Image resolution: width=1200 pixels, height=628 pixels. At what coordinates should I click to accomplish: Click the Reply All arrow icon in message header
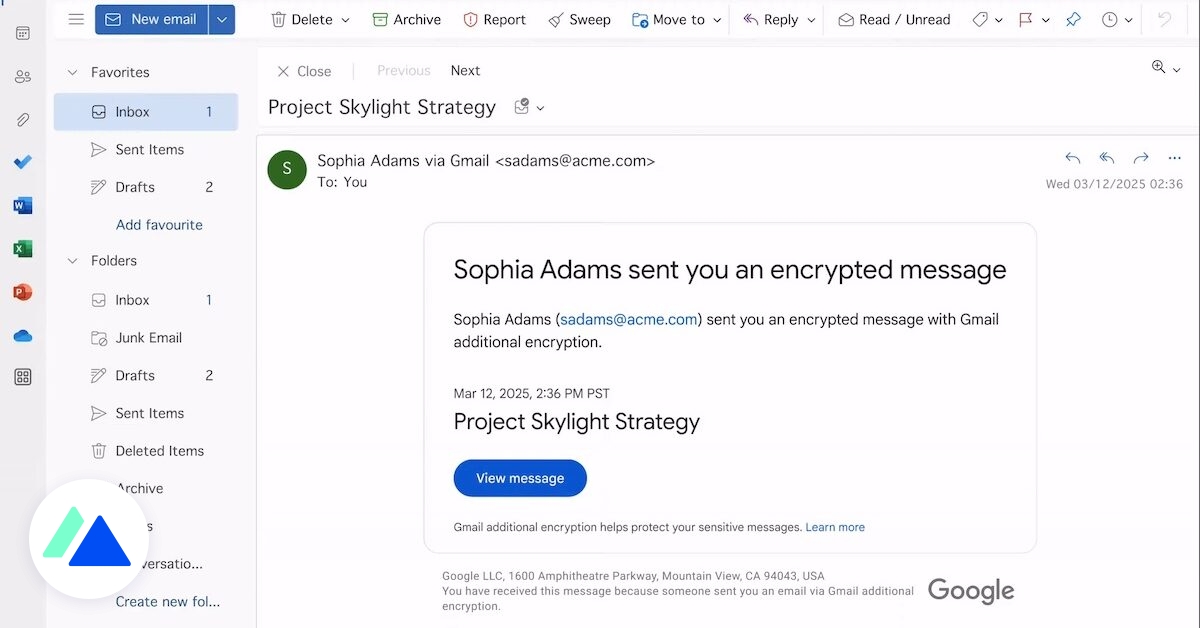pos(1107,158)
